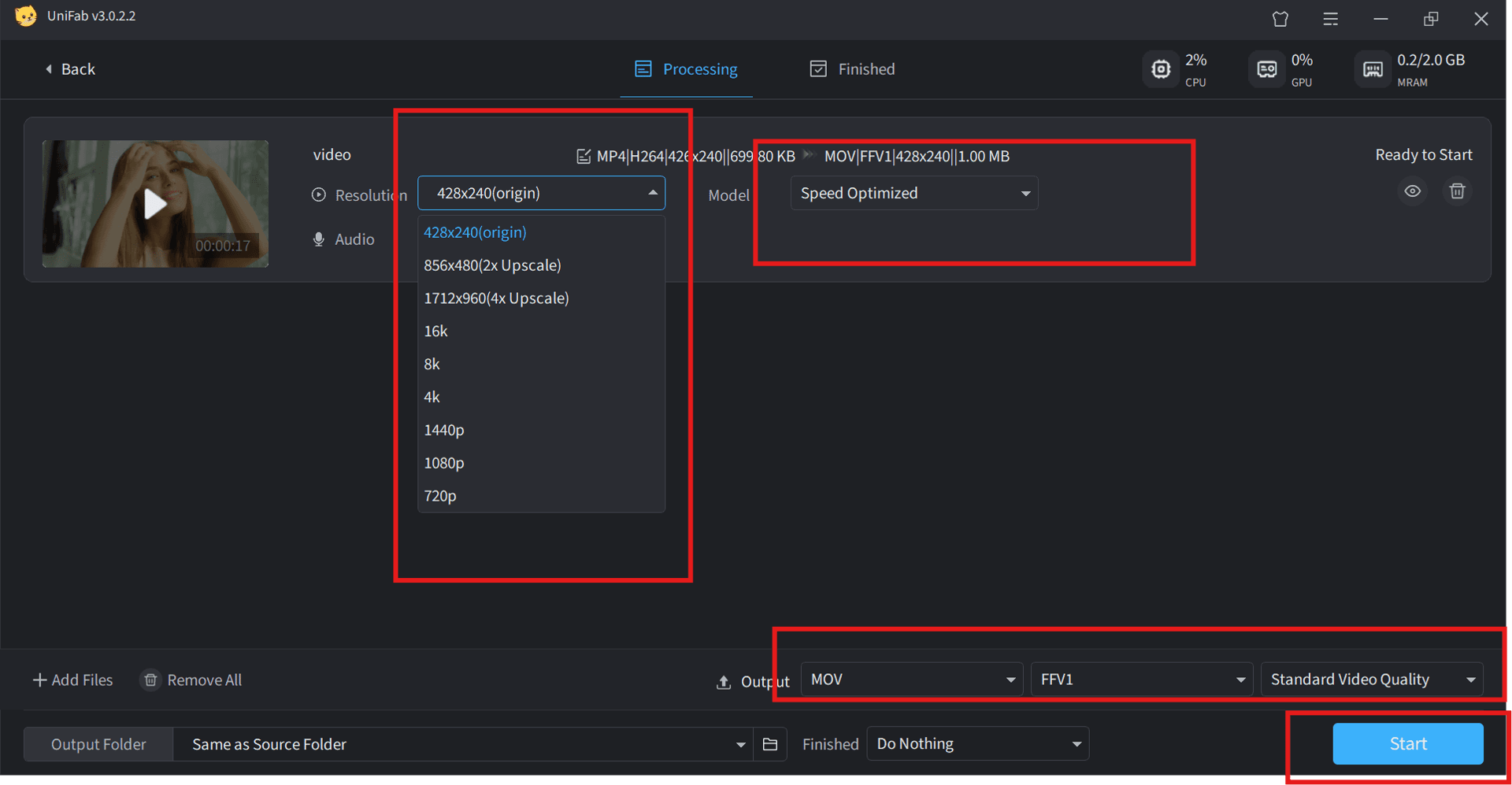Screen dimensions: 1512x785
Task: Click the UniFab cat logo icon
Action: (x=25, y=16)
